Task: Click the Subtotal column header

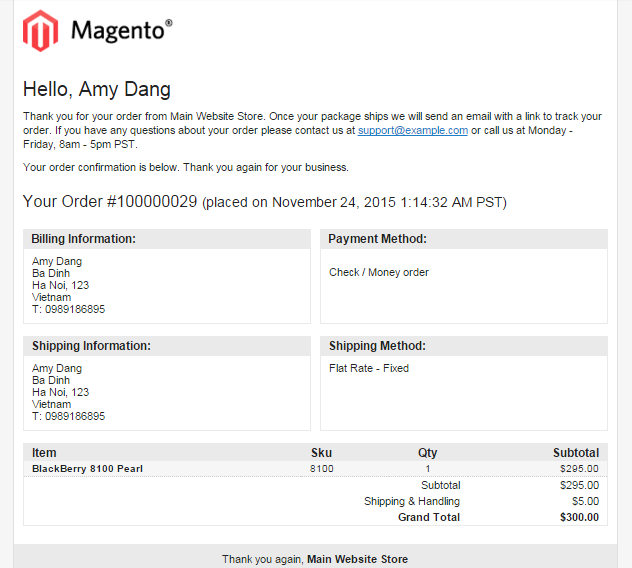Action: pos(576,453)
